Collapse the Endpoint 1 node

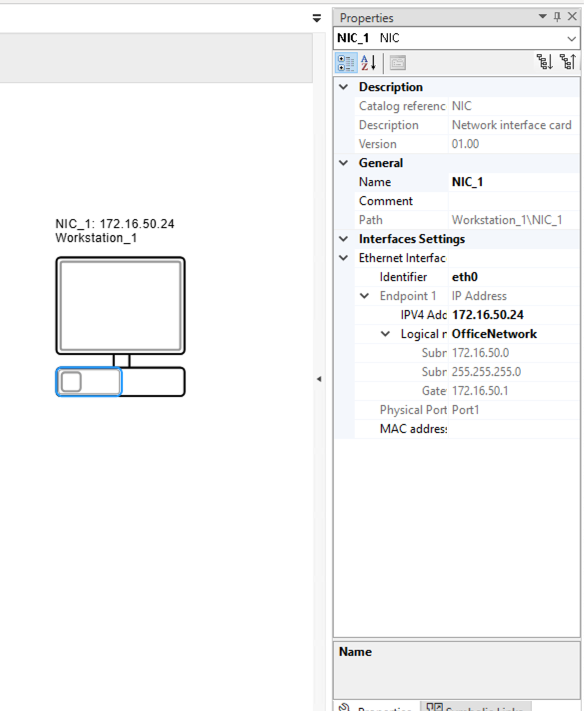point(365,296)
